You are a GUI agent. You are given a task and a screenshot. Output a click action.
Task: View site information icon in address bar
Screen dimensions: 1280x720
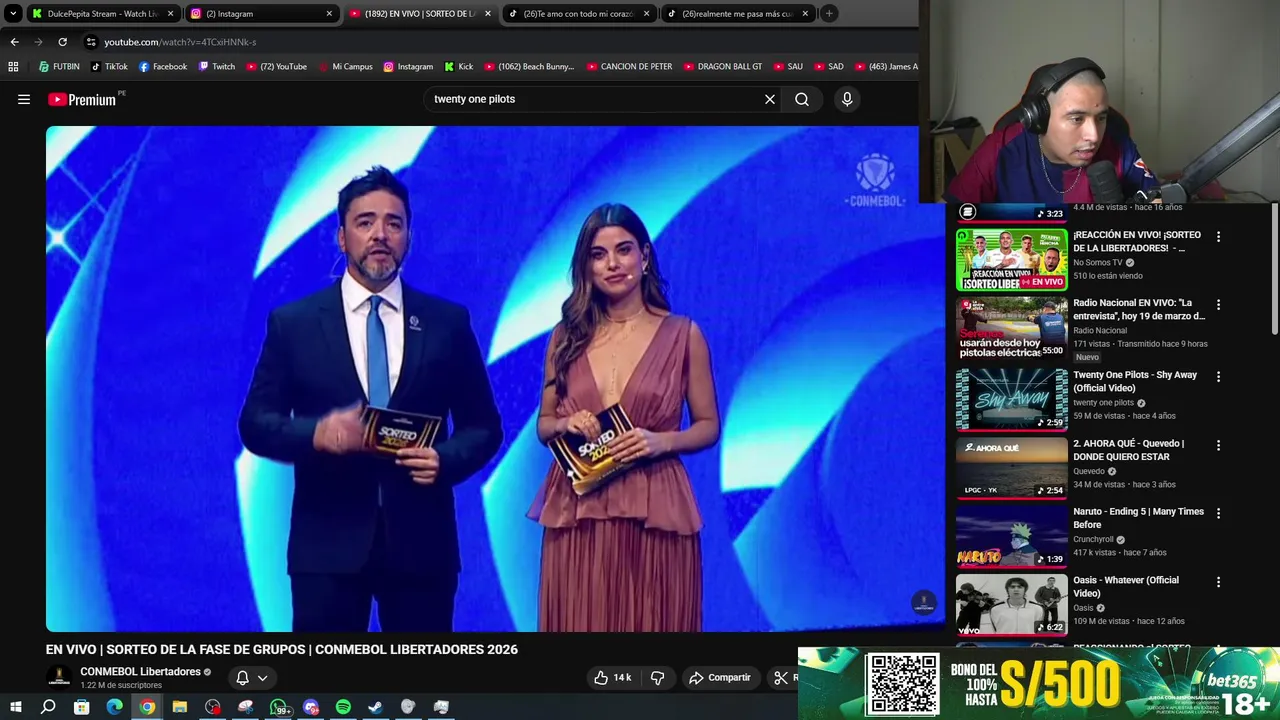click(x=91, y=42)
